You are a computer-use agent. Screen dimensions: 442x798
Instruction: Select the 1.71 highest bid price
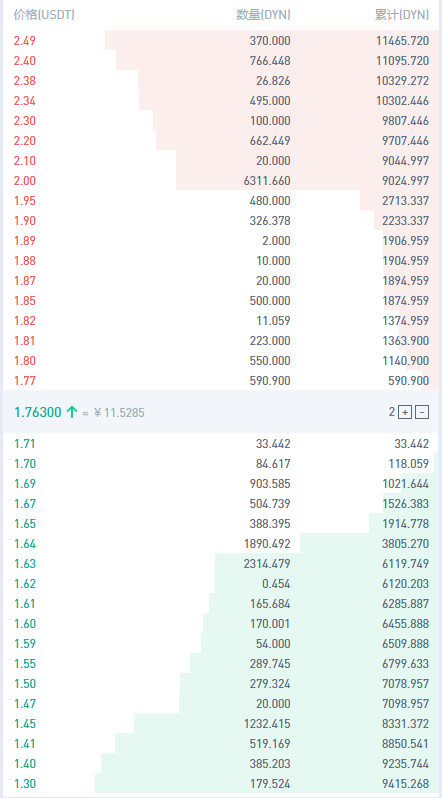click(24, 444)
